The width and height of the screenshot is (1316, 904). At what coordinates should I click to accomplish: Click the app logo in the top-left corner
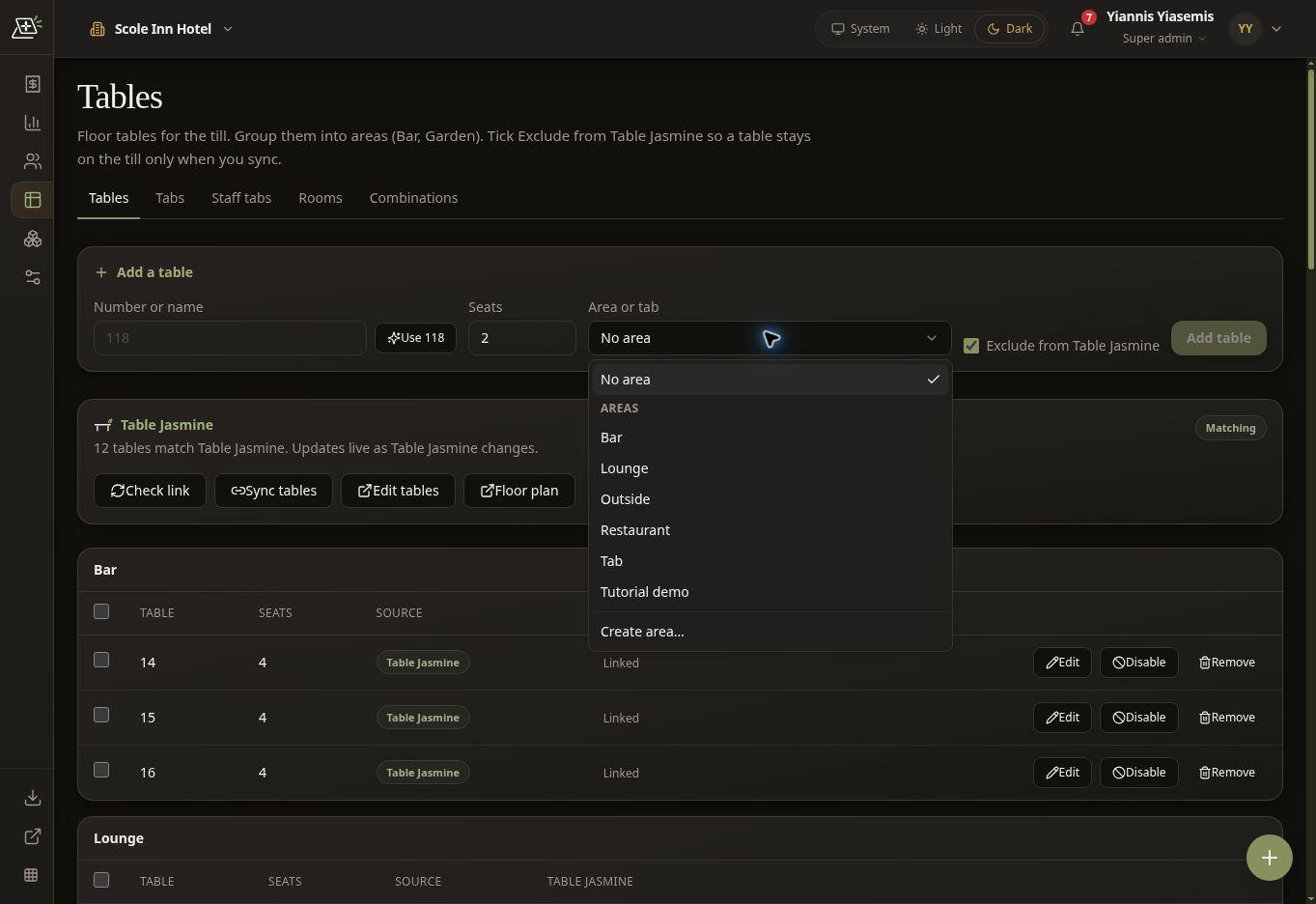click(26, 27)
